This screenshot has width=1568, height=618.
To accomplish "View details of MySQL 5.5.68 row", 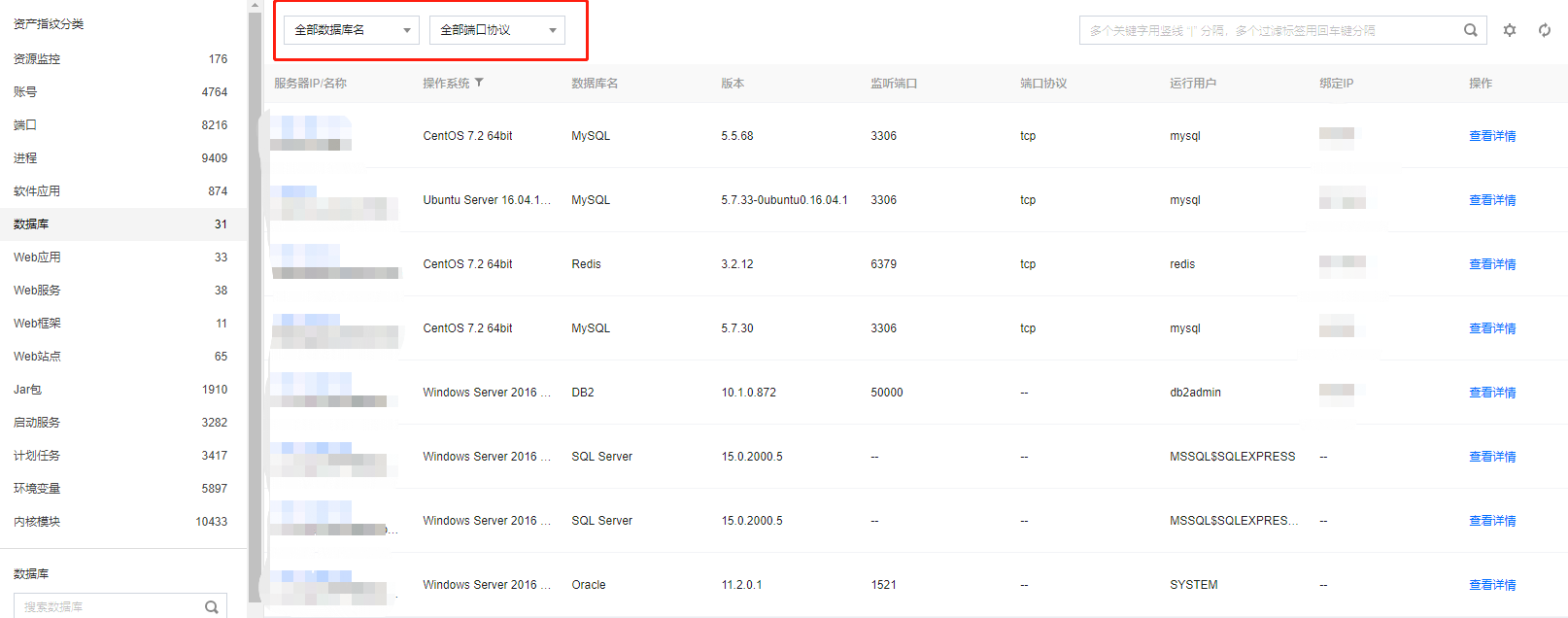I will 1491,136.
